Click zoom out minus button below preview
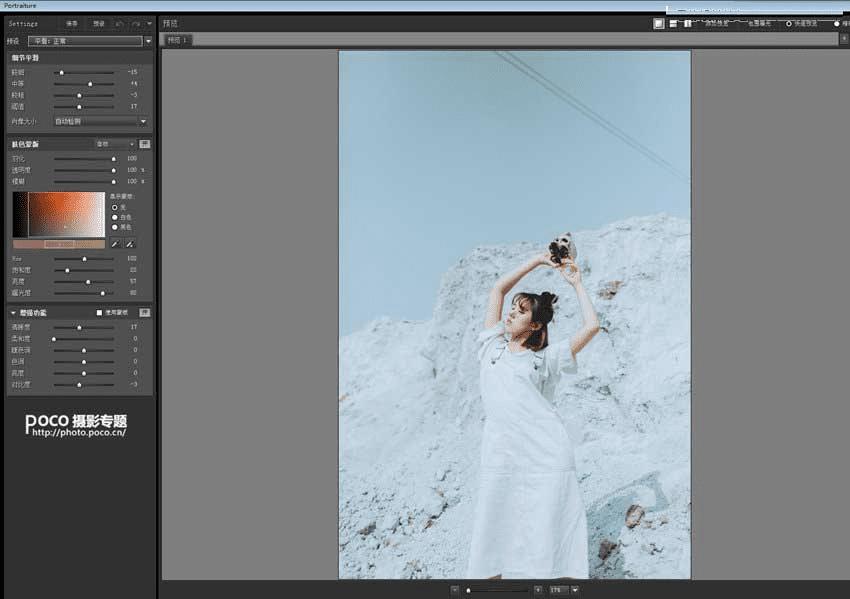Viewport: 850px width, 599px height. coord(455,590)
